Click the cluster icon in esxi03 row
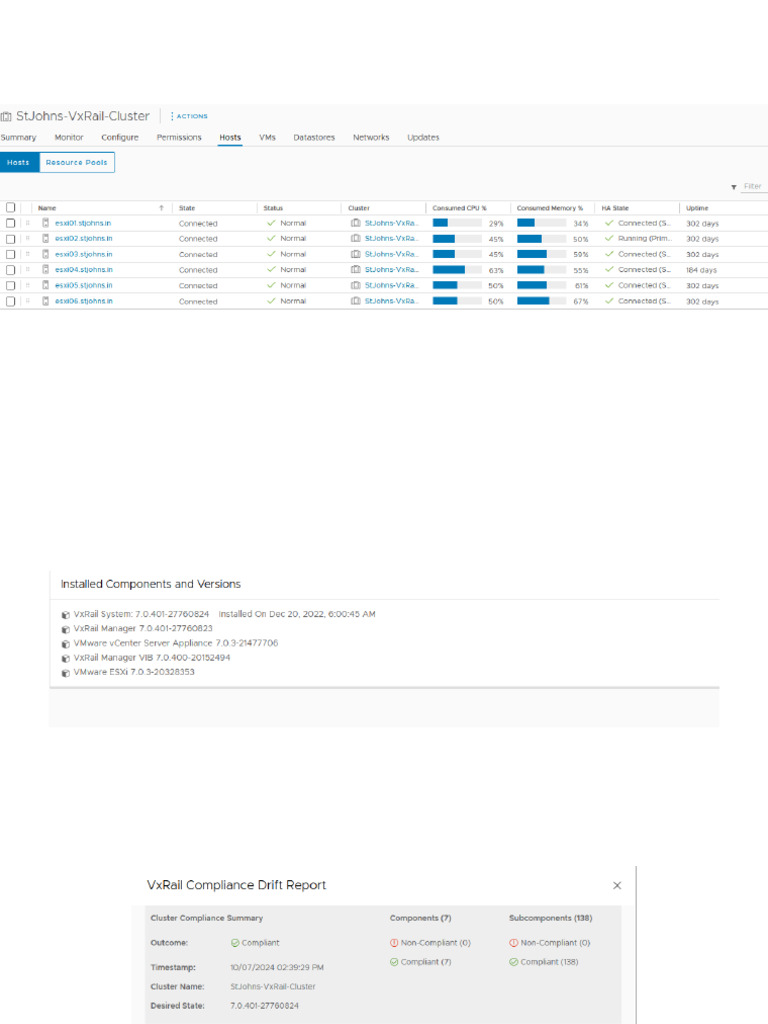Viewport: 768px width, 1024px height. (355, 254)
